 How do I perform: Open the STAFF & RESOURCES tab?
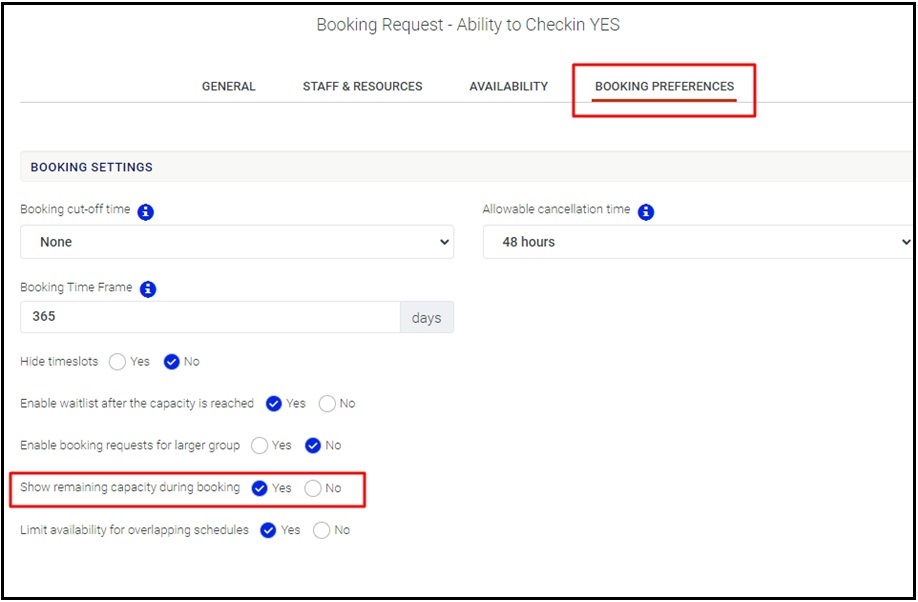362,86
